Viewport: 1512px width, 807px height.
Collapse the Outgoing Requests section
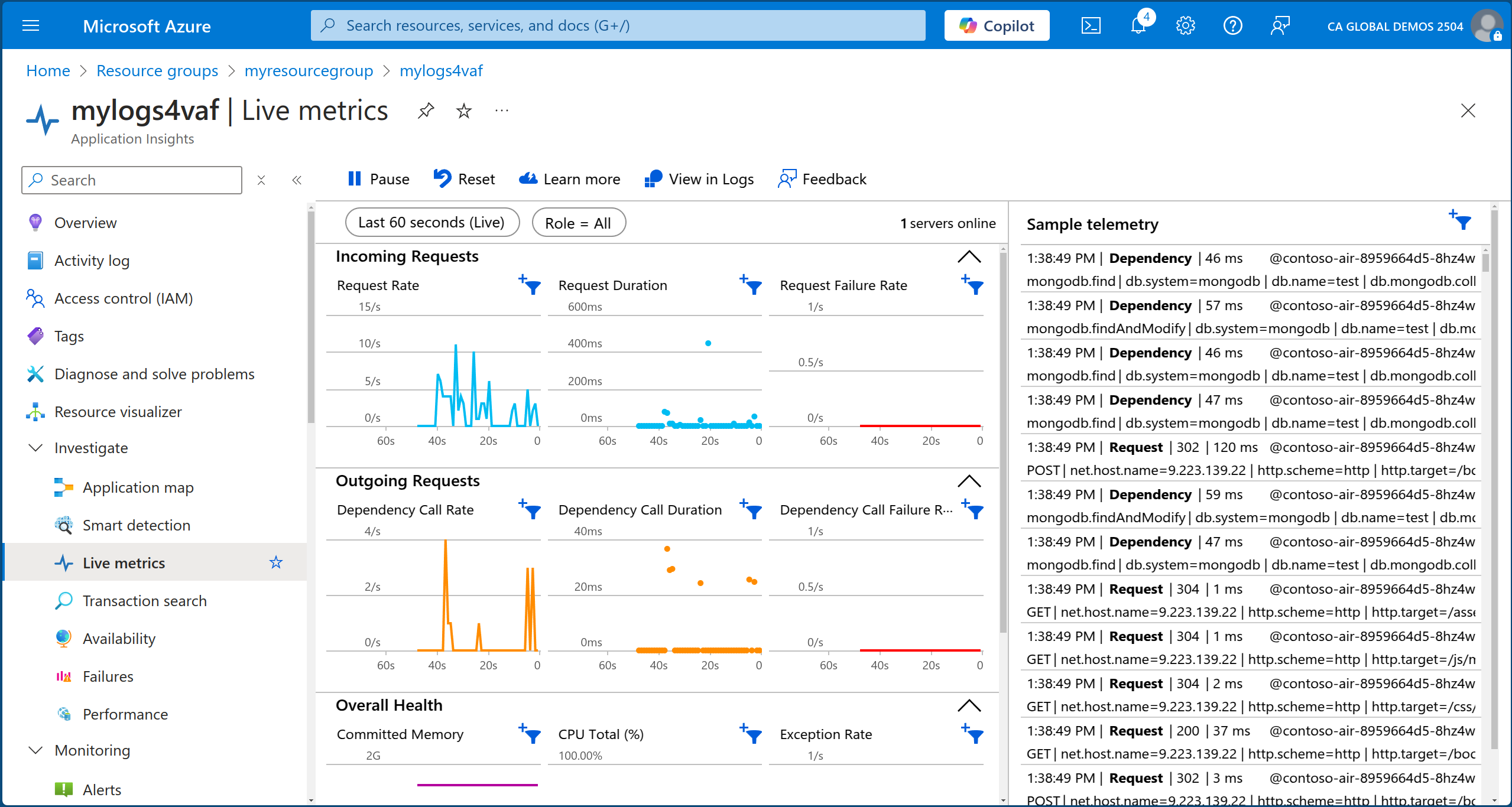click(x=969, y=481)
